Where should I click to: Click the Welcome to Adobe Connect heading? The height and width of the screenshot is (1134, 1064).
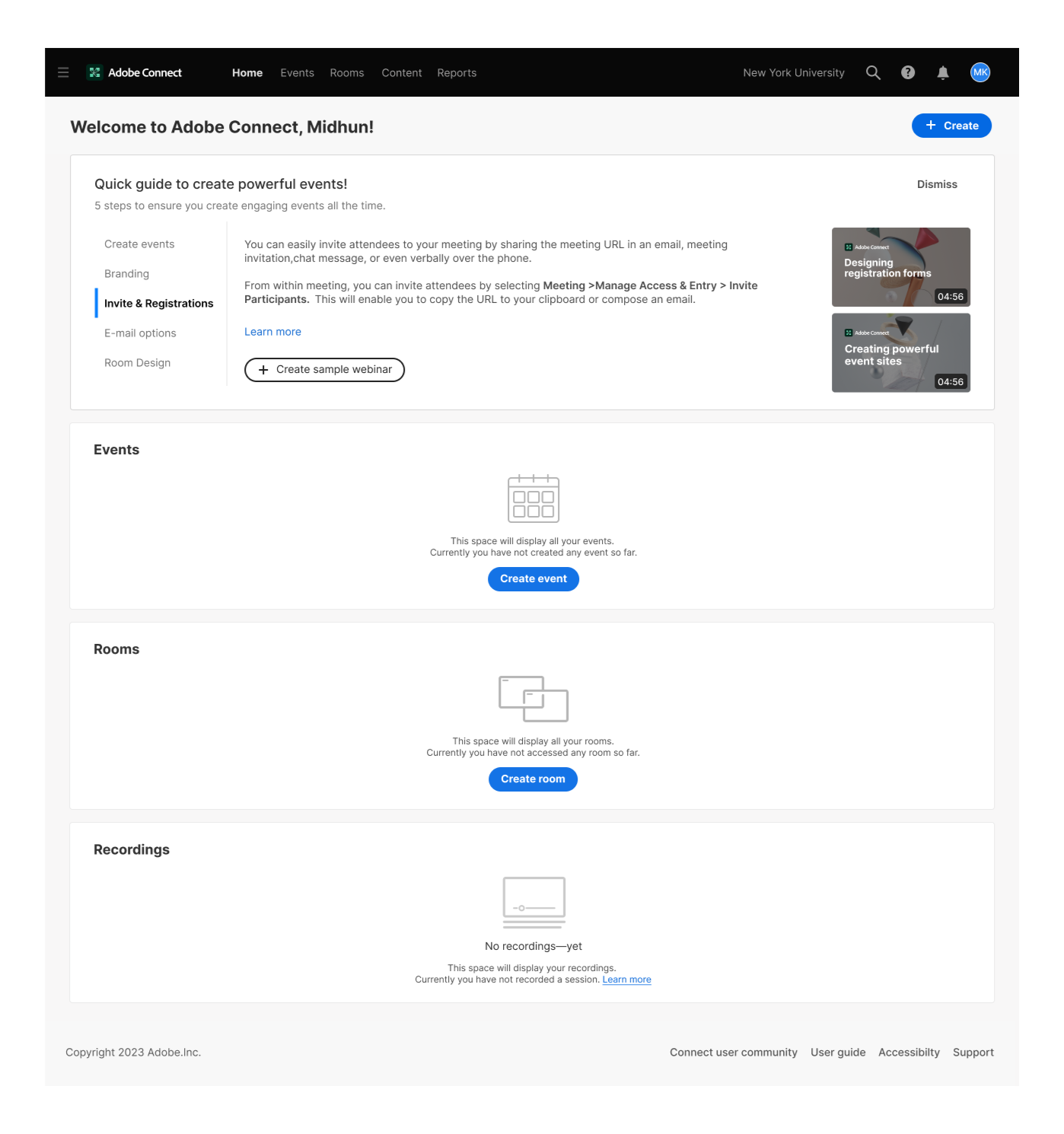(222, 127)
